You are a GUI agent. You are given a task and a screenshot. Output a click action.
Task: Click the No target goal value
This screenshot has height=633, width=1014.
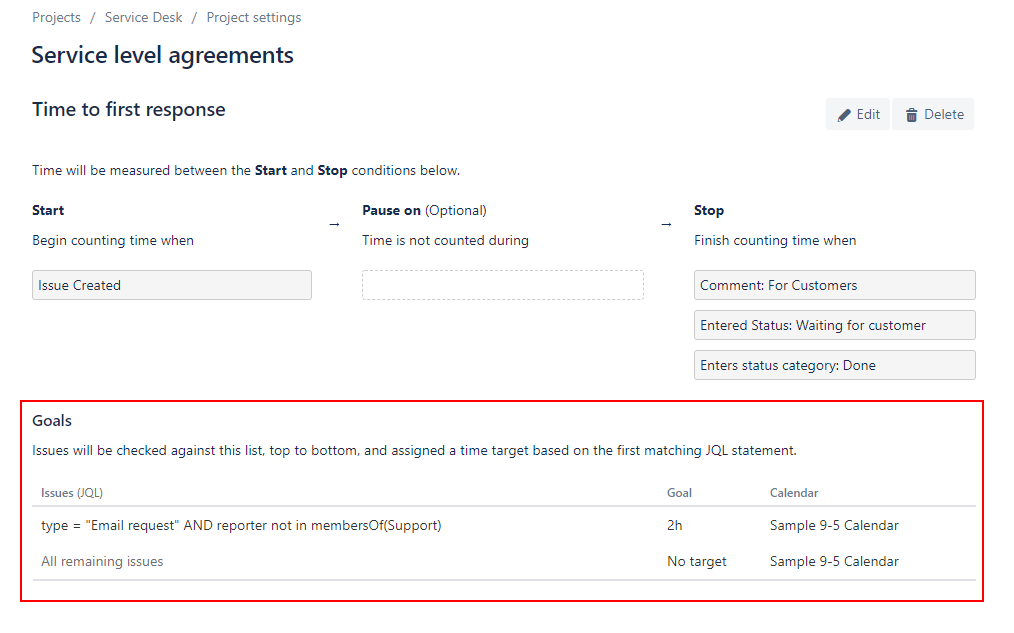tap(696, 561)
